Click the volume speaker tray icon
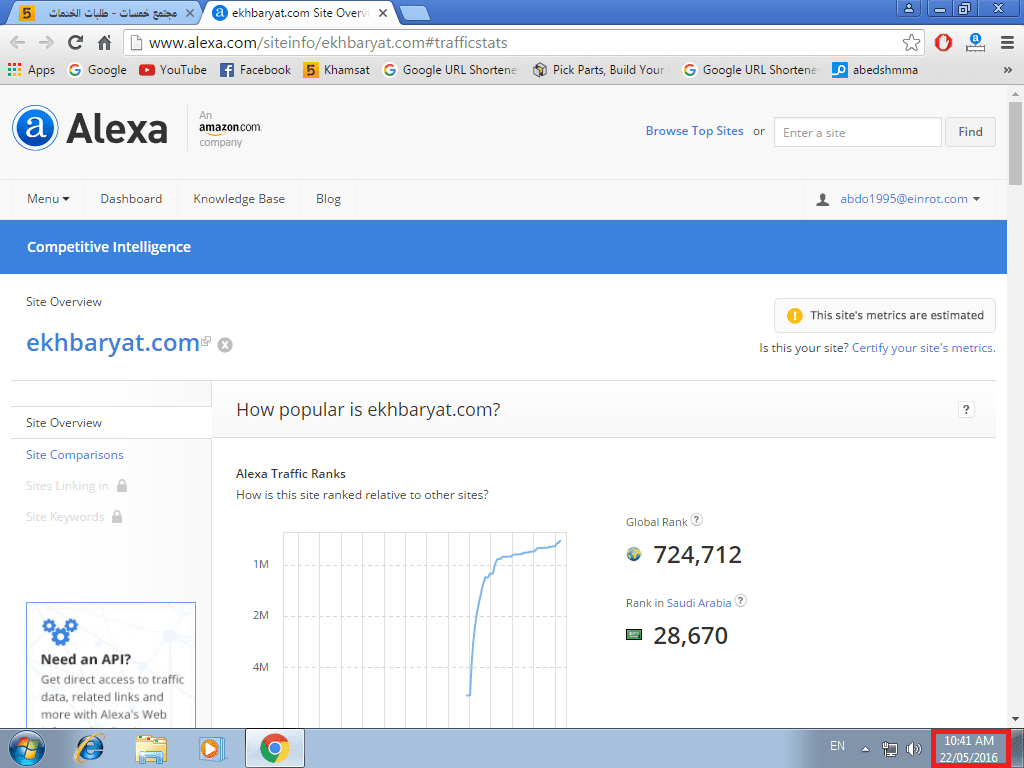 (913, 748)
